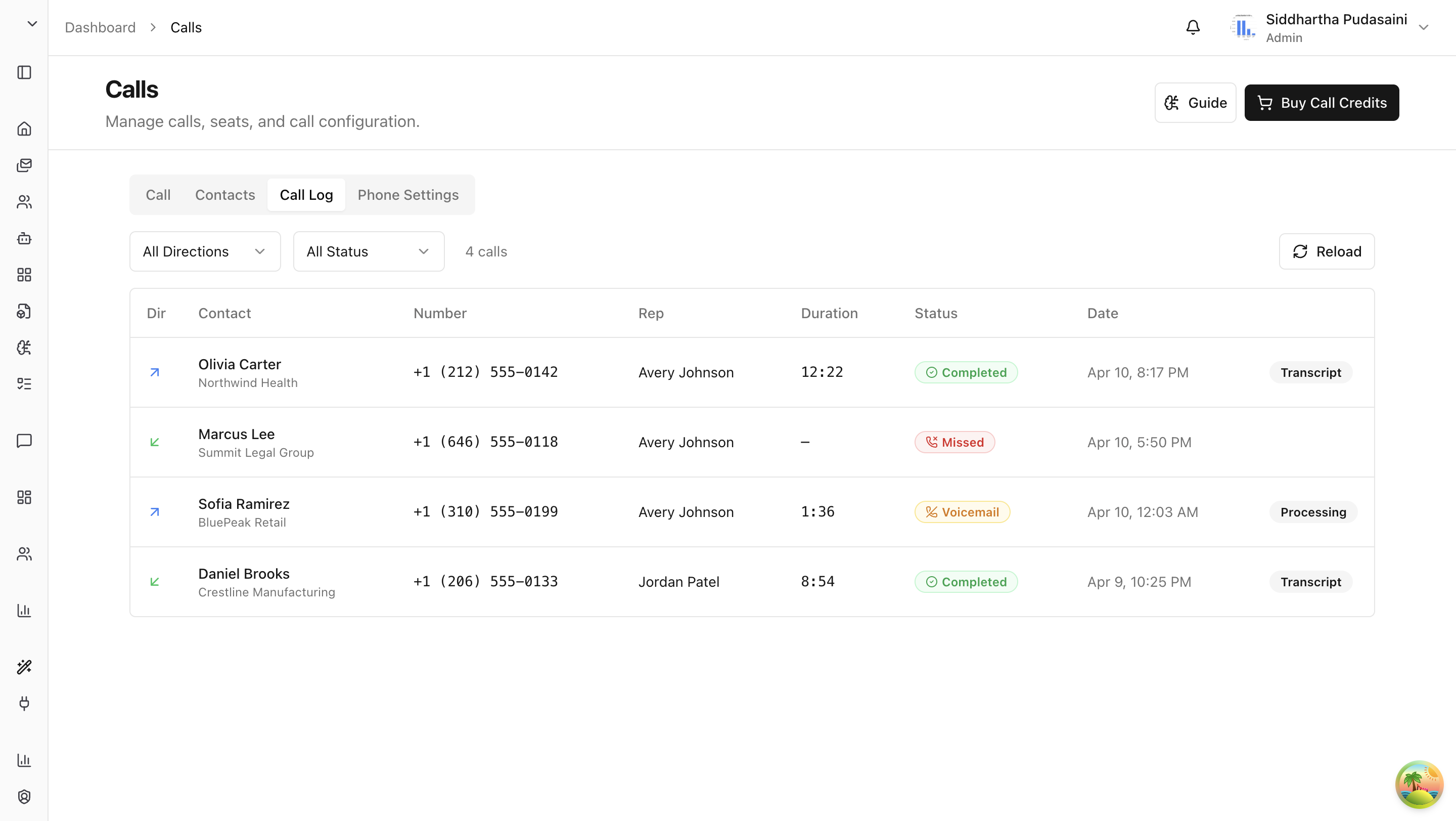The width and height of the screenshot is (1456, 821).
Task: Click the Buy Call Credits button
Action: (1322, 103)
